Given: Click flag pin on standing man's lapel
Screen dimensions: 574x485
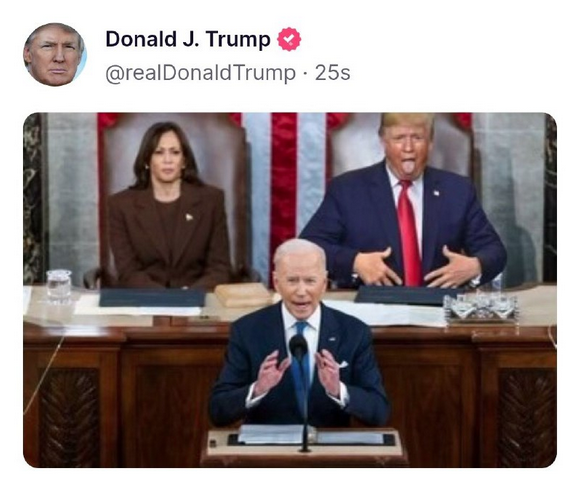Looking at the screenshot, I should [x=436, y=193].
